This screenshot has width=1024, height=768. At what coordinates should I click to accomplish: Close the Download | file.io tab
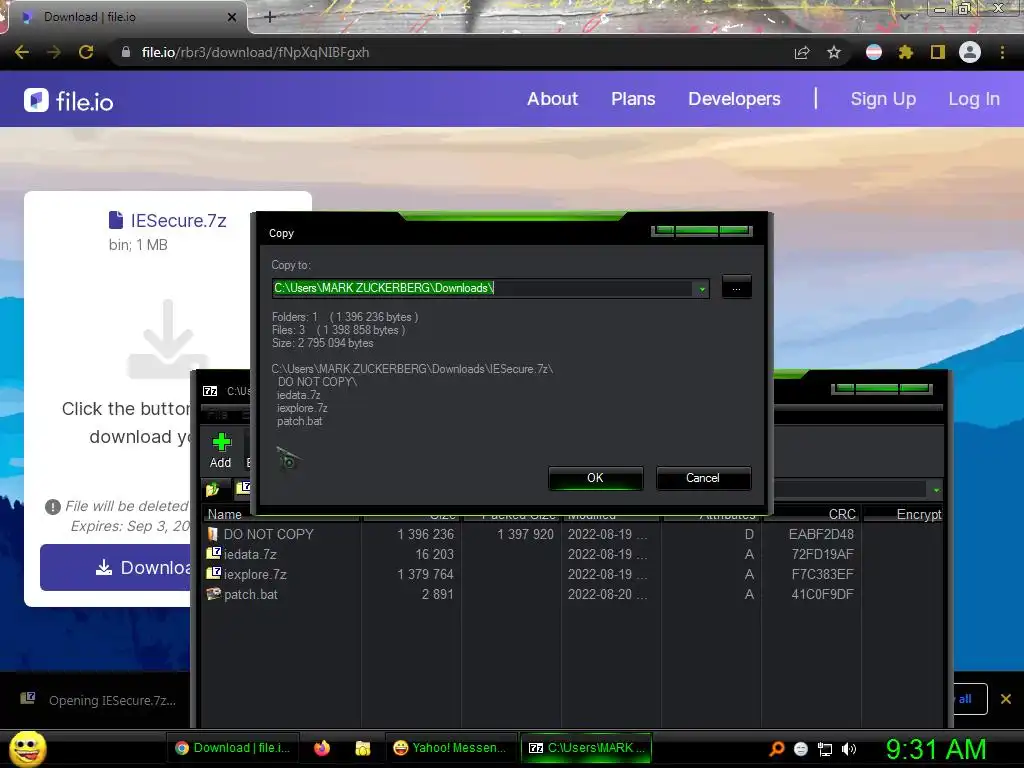231,17
